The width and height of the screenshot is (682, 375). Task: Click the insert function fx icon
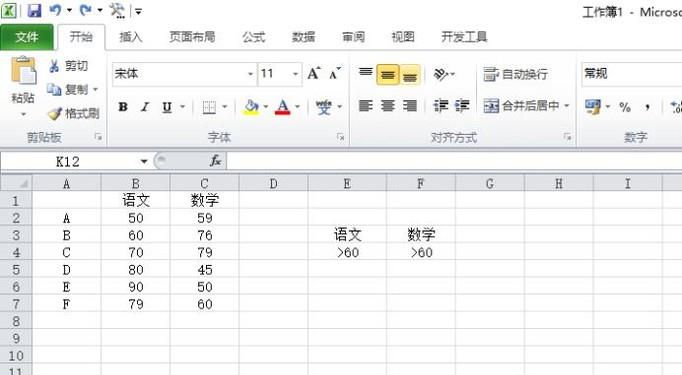[216, 161]
